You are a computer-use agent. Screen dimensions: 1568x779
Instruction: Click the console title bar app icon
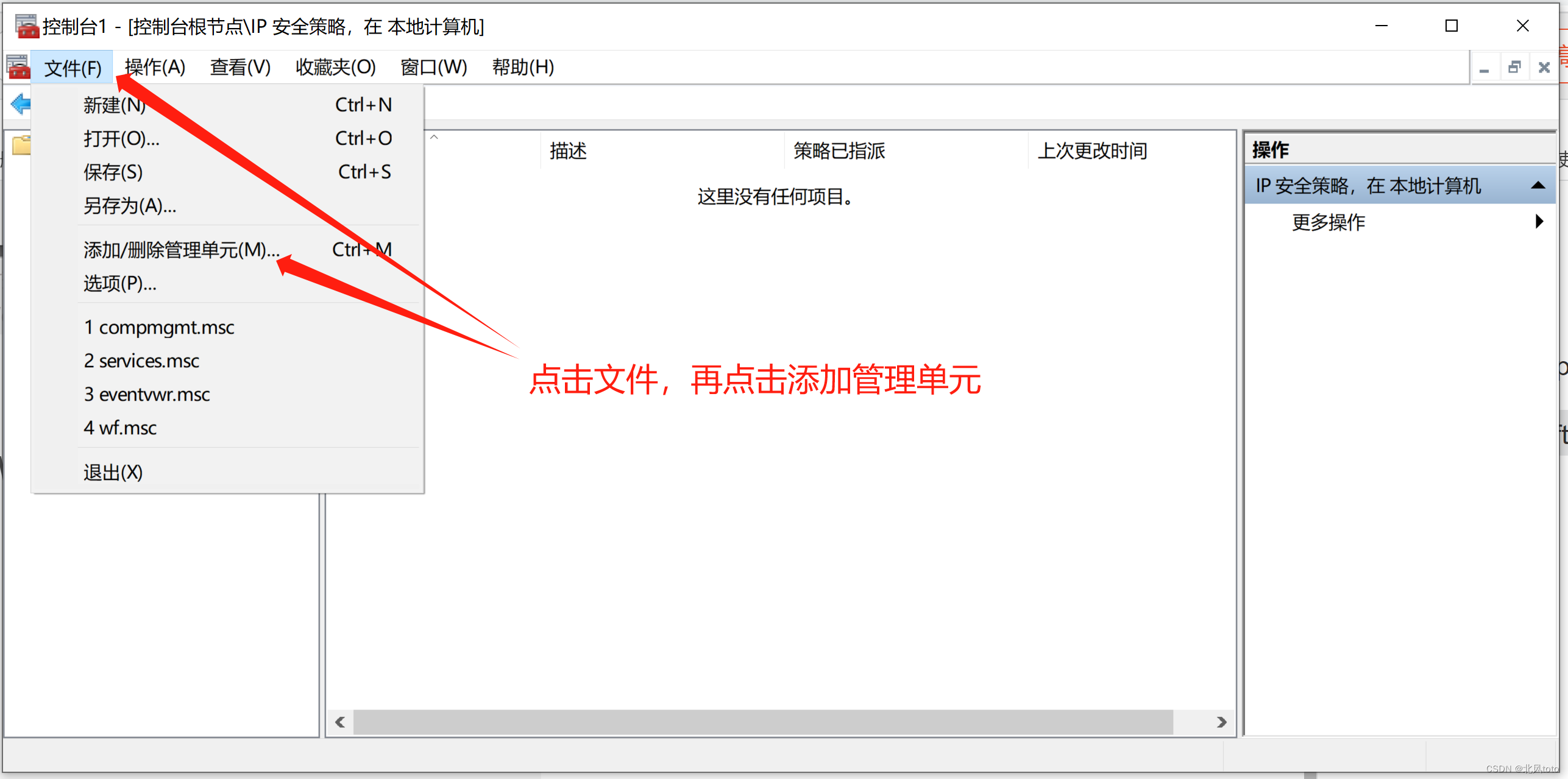tap(26, 26)
